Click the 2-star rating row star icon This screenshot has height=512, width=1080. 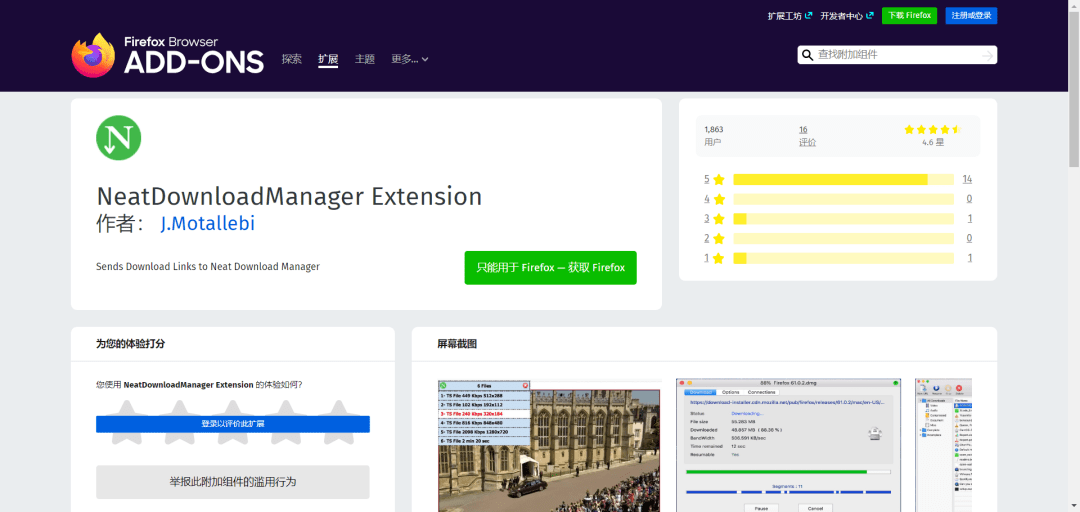tap(719, 238)
